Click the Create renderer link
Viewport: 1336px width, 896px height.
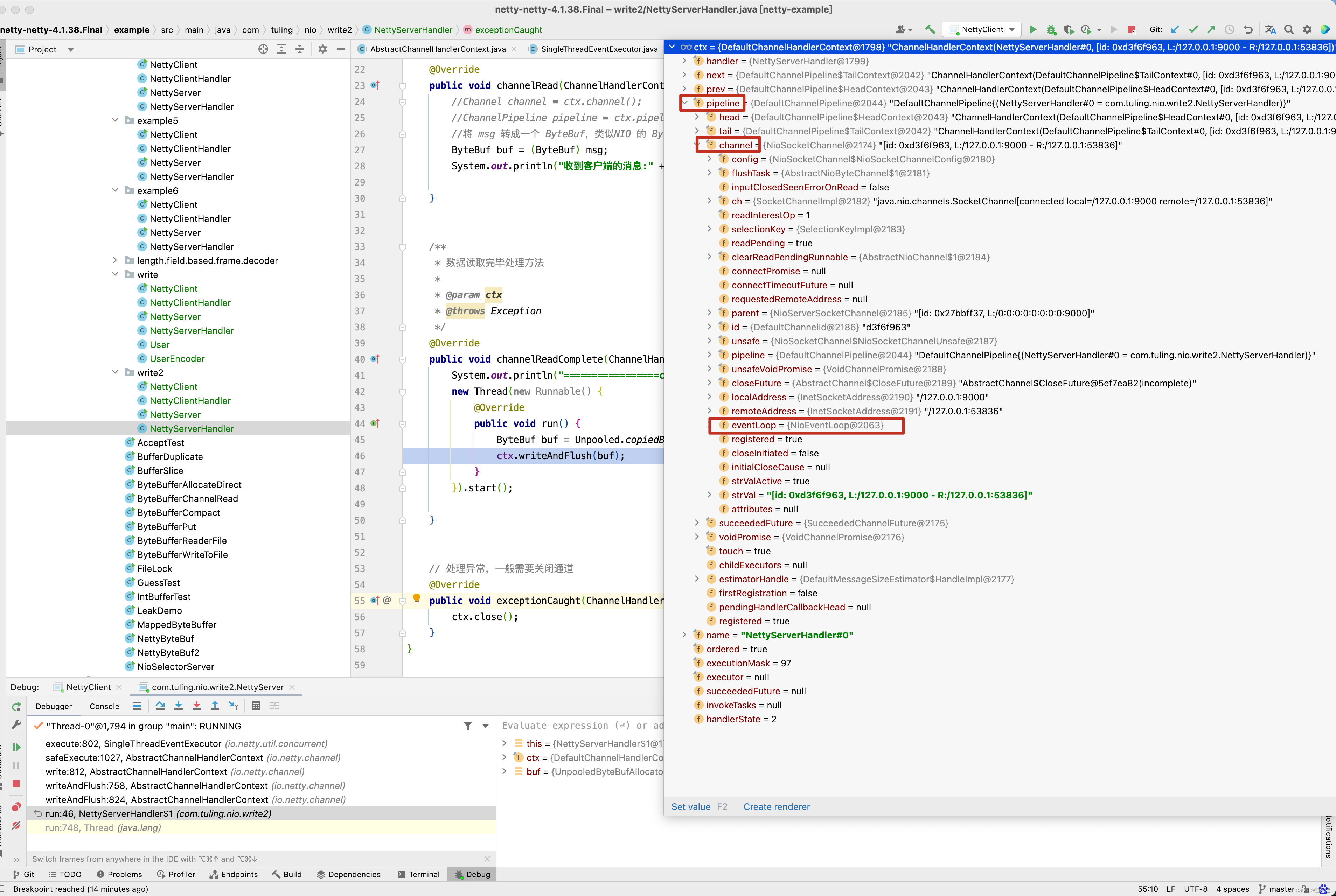tap(776, 807)
